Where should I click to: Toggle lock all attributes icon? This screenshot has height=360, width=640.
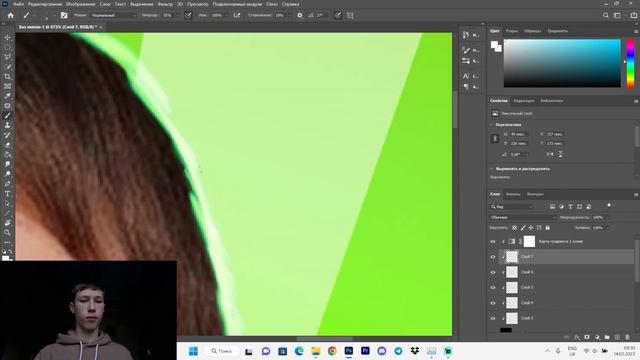click(x=548, y=228)
